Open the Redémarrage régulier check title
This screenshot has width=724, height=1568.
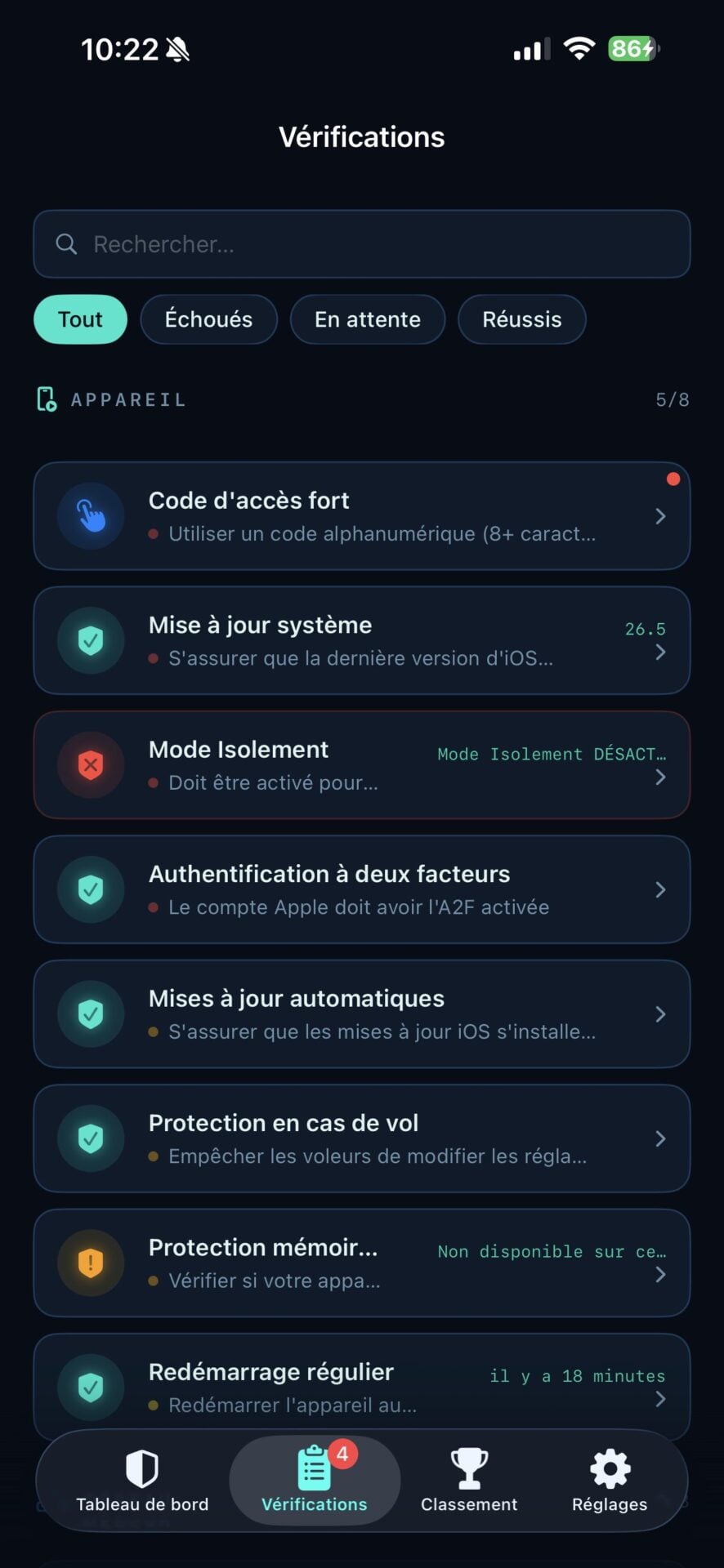271,1372
